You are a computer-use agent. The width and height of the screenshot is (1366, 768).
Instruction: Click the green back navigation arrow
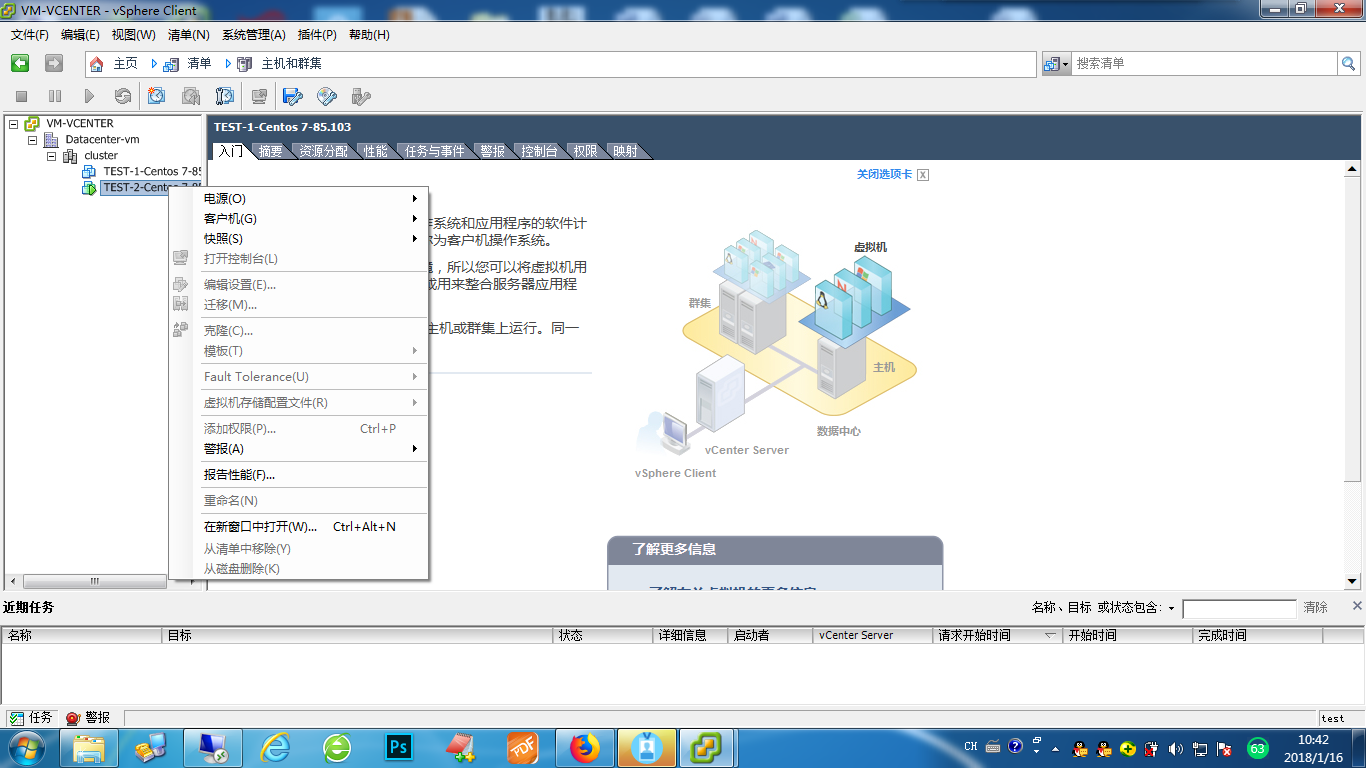[20, 63]
